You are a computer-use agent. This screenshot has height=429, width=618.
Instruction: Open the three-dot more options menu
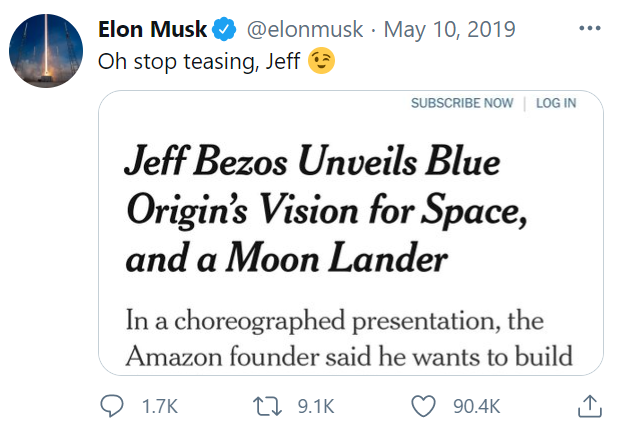tap(590, 28)
